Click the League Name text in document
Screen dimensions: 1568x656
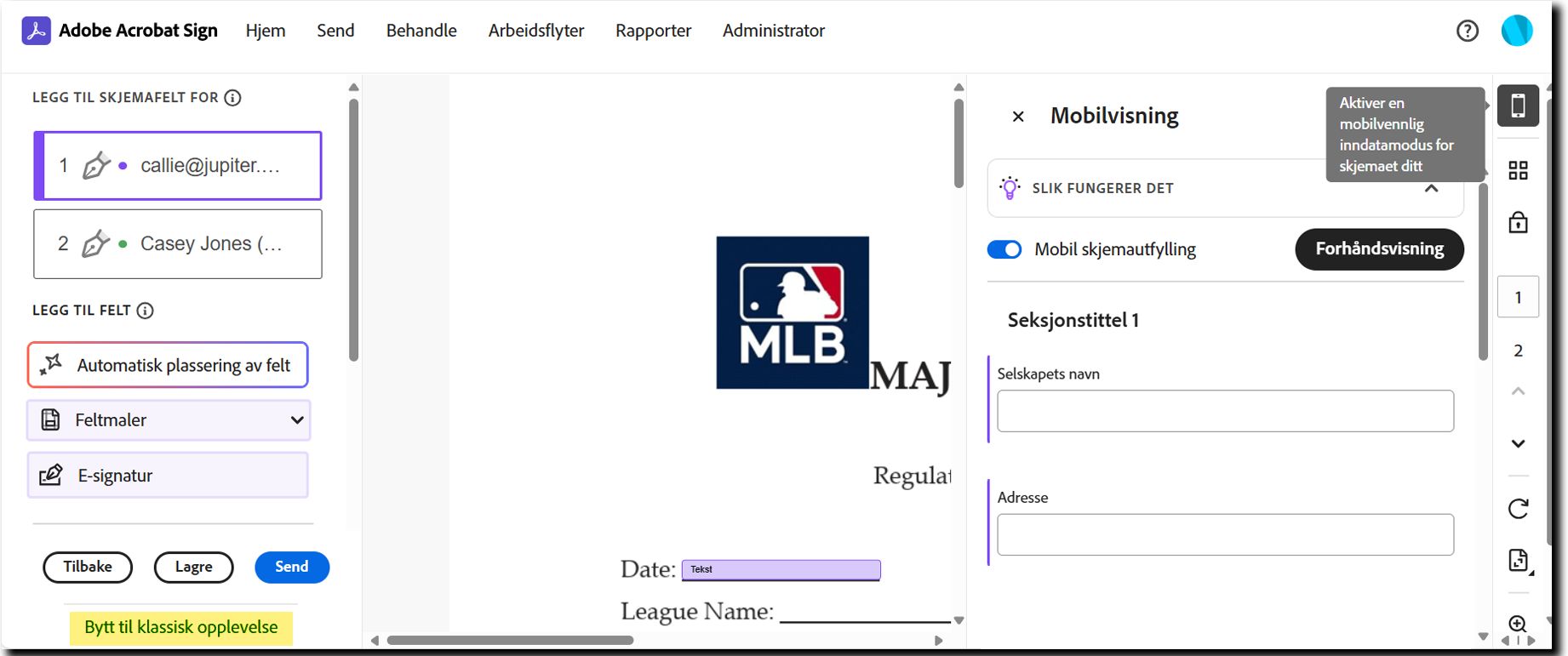pos(697,611)
